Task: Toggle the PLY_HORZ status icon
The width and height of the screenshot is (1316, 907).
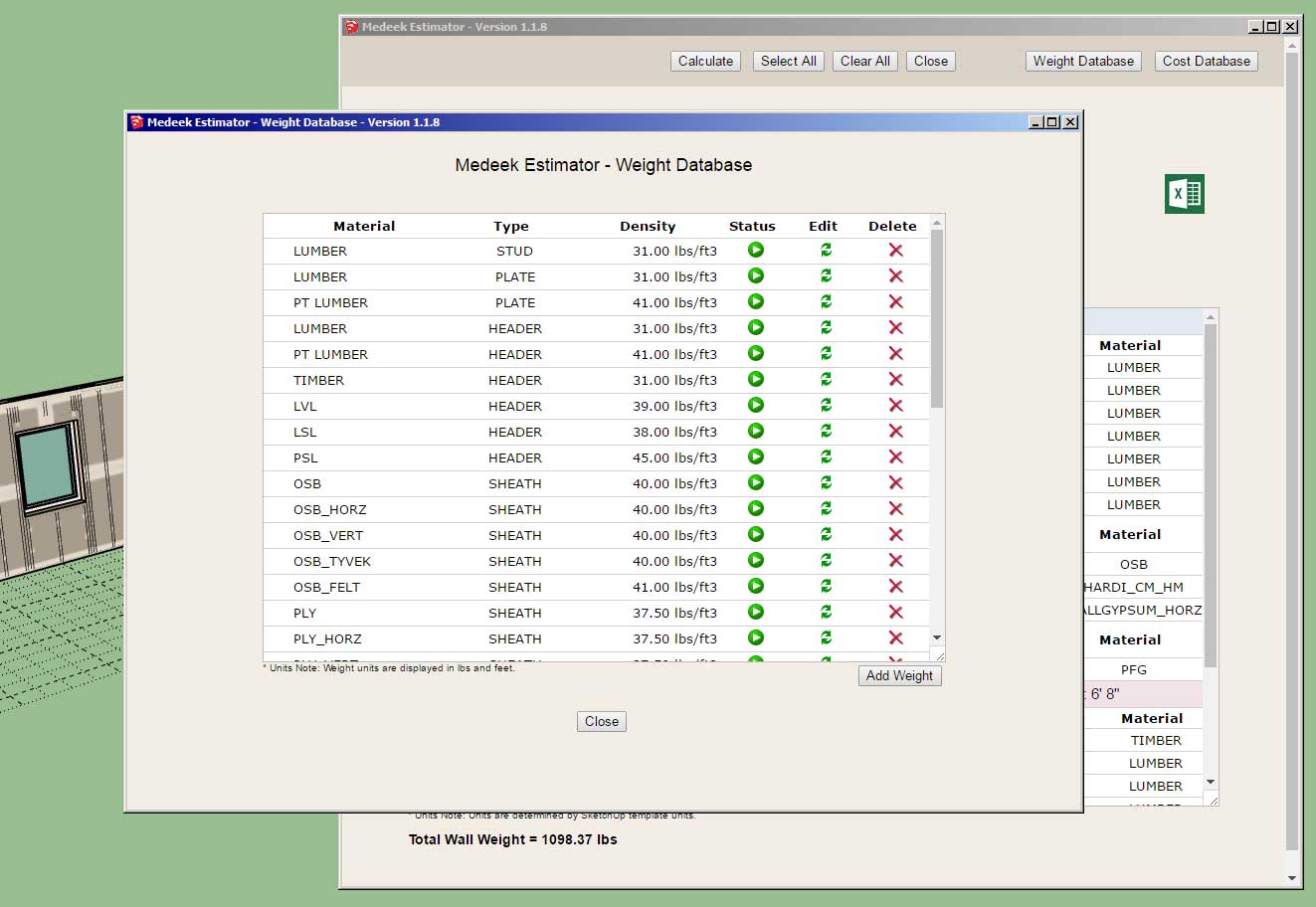Action: pos(756,638)
